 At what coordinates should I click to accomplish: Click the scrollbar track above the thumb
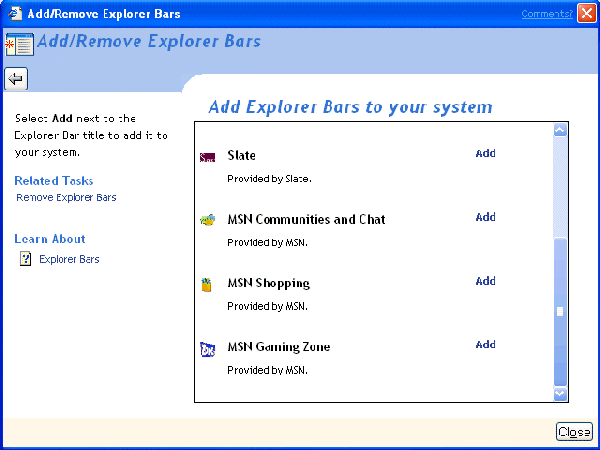[x=560, y=187]
